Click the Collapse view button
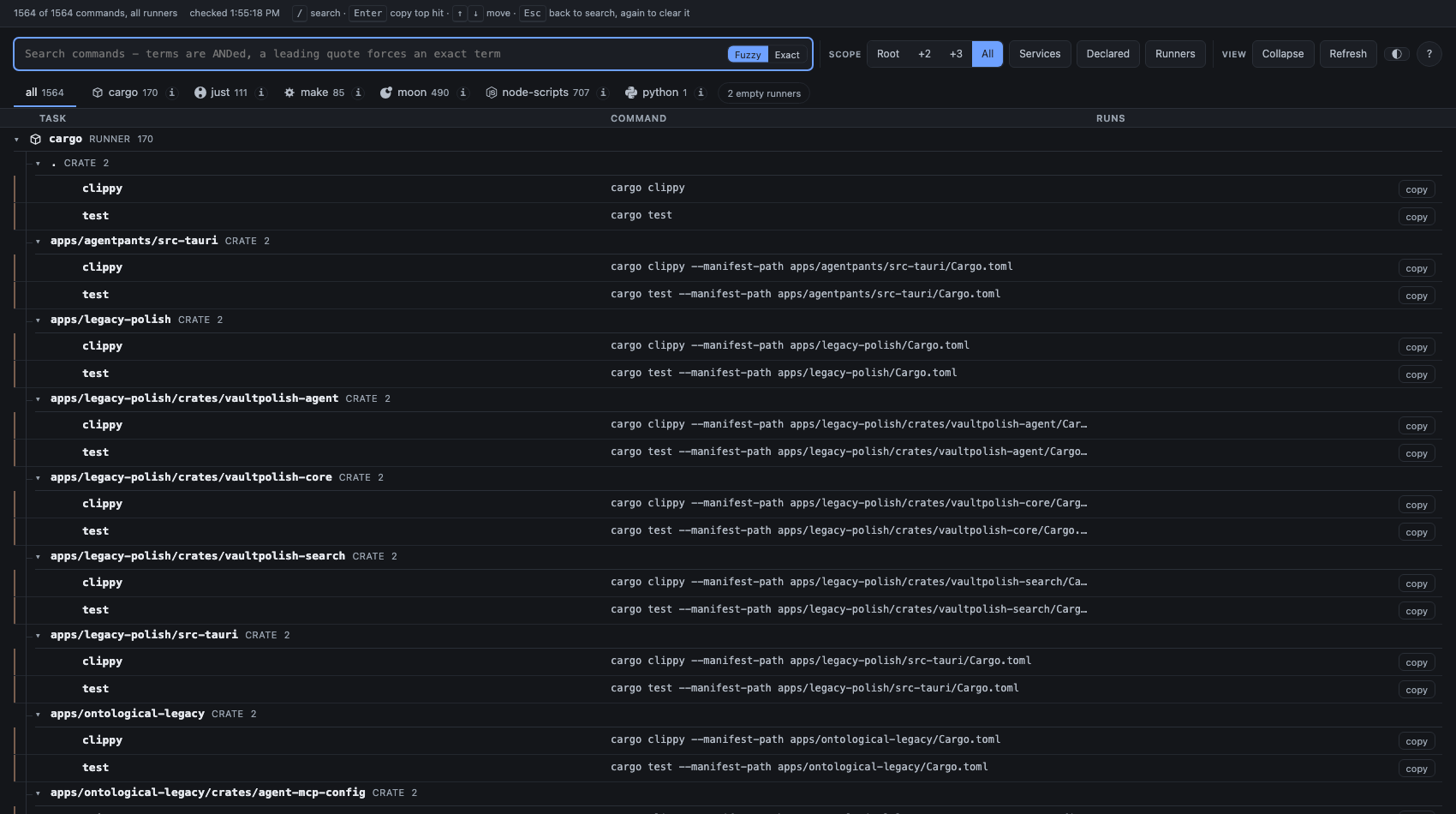The height and width of the screenshot is (814, 1456). tap(1283, 54)
